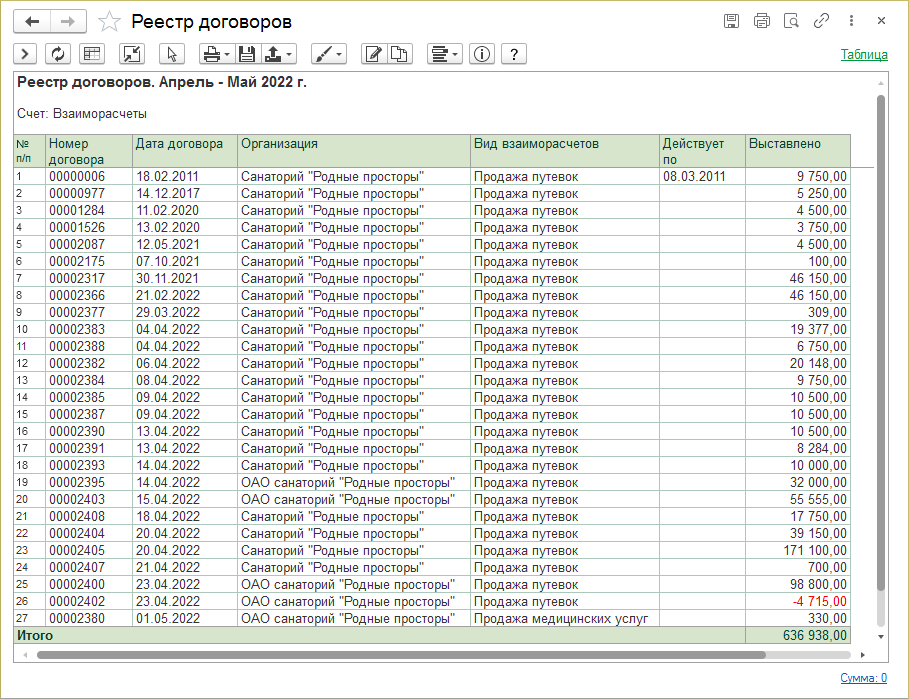Click the edit pencil icon in toolbar
This screenshot has width=909, height=699.
(374, 54)
